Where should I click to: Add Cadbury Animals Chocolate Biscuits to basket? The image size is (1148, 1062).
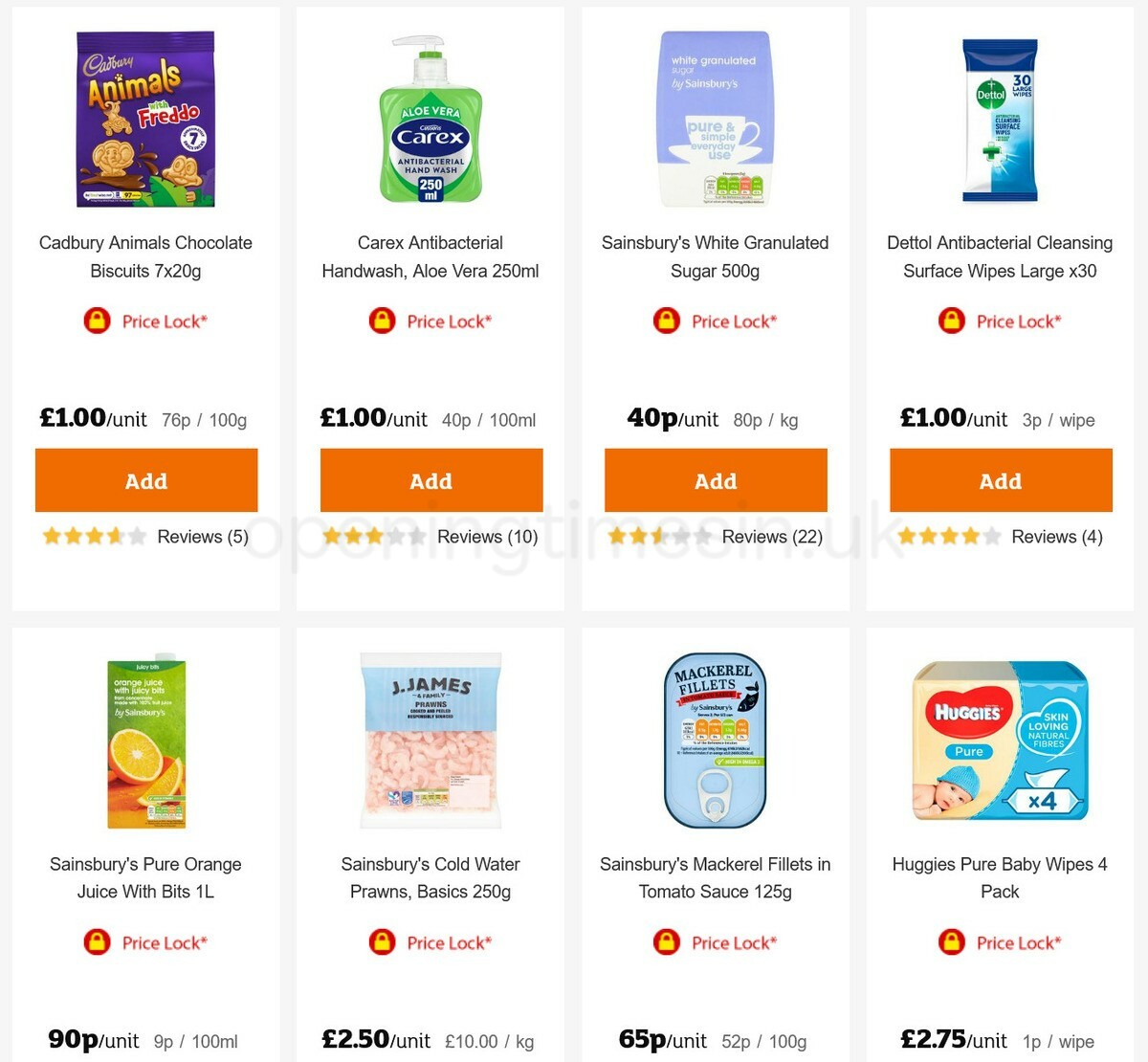point(145,480)
